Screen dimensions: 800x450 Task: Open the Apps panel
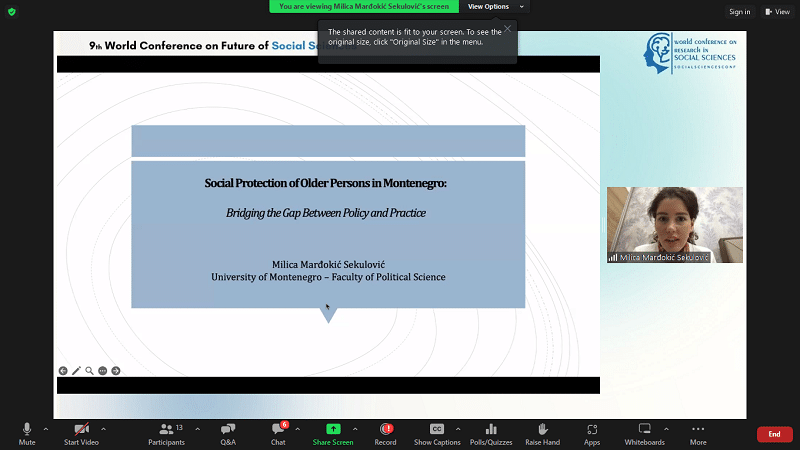(x=592, y=432)
